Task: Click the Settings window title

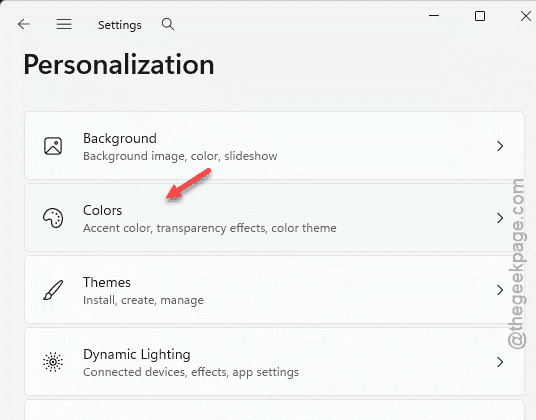Action: click(x=120, y=25)
